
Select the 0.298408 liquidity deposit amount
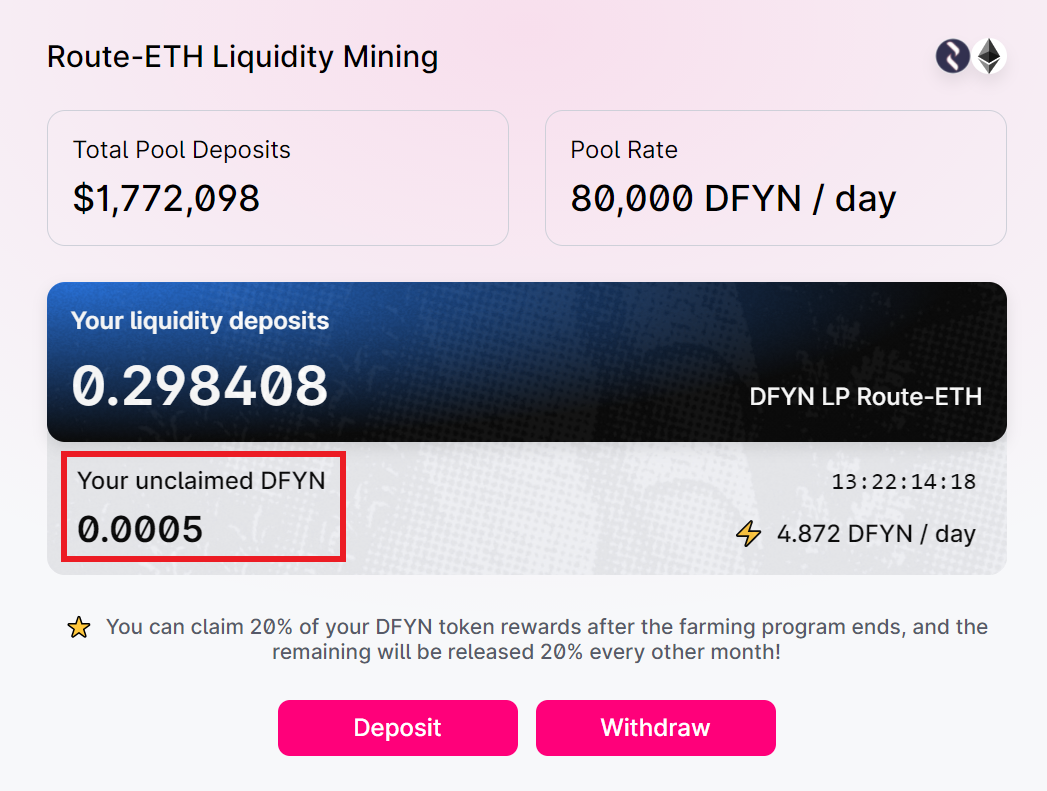point(200,386)
